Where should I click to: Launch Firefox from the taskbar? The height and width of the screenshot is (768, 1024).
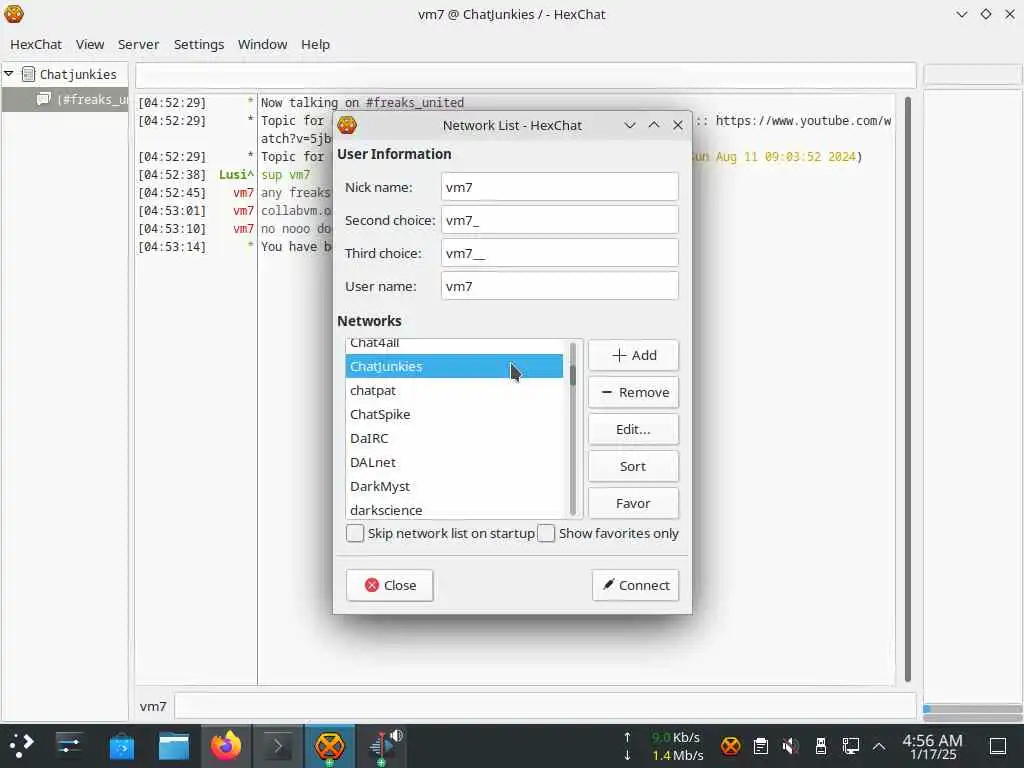coord(226,745)
